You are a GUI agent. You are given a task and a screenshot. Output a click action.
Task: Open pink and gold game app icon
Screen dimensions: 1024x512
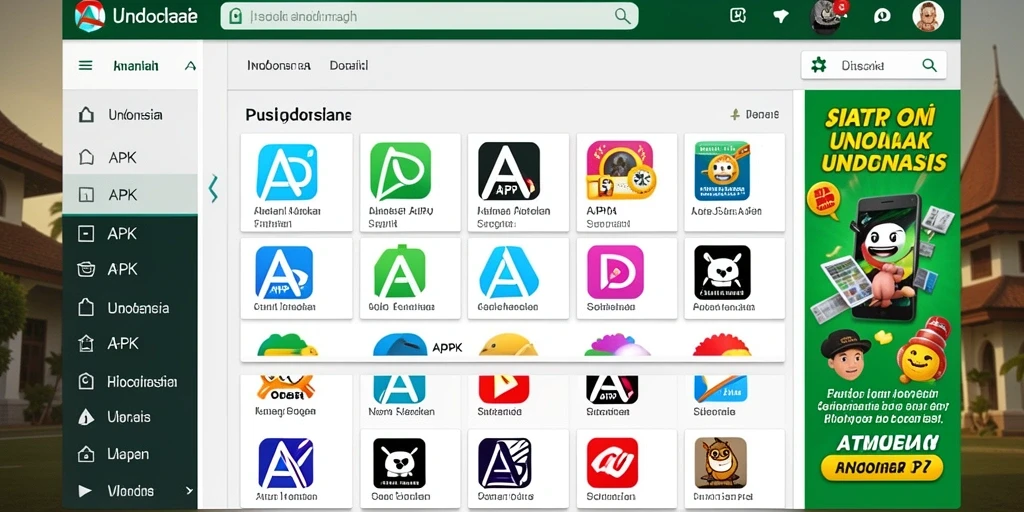point(621,170)
